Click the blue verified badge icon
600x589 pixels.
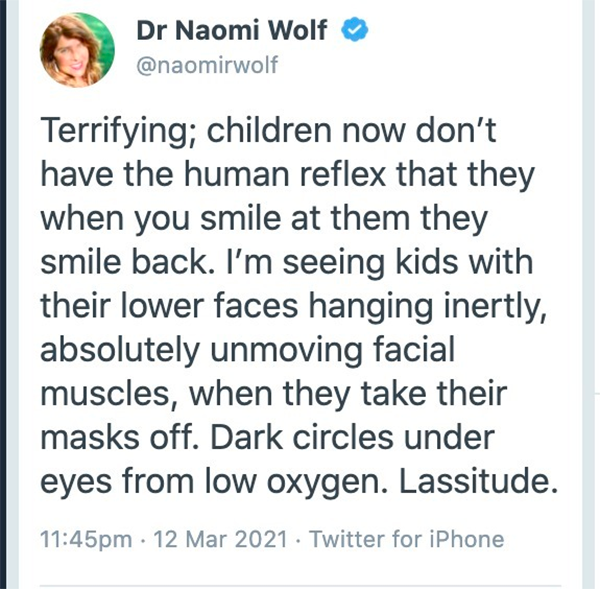(354, 30)
